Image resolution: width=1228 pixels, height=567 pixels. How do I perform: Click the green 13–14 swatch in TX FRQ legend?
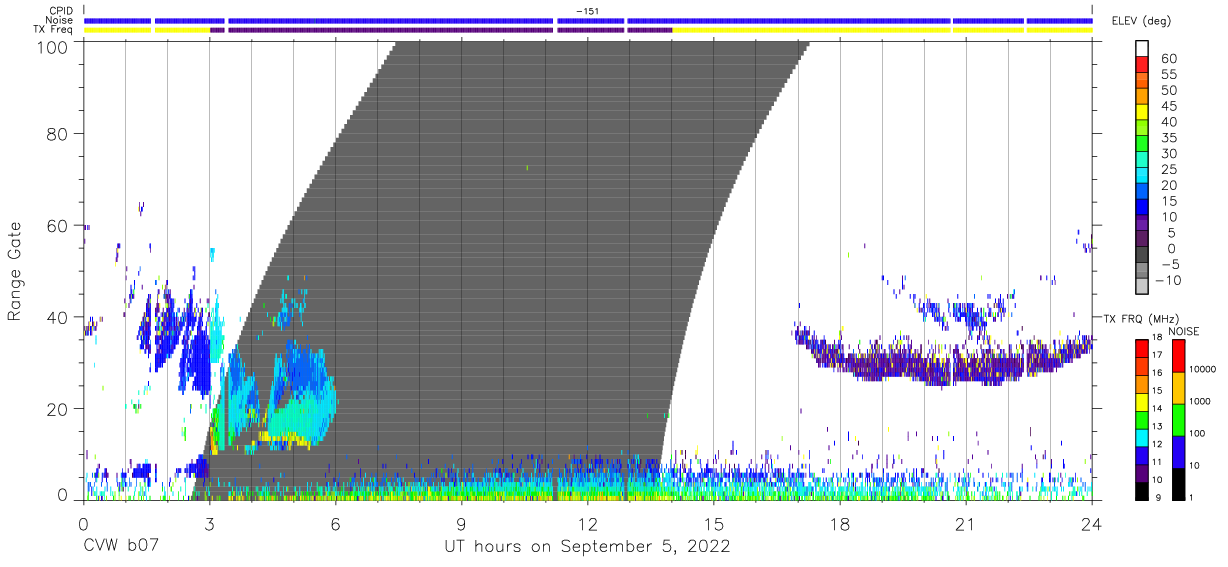1143,418
